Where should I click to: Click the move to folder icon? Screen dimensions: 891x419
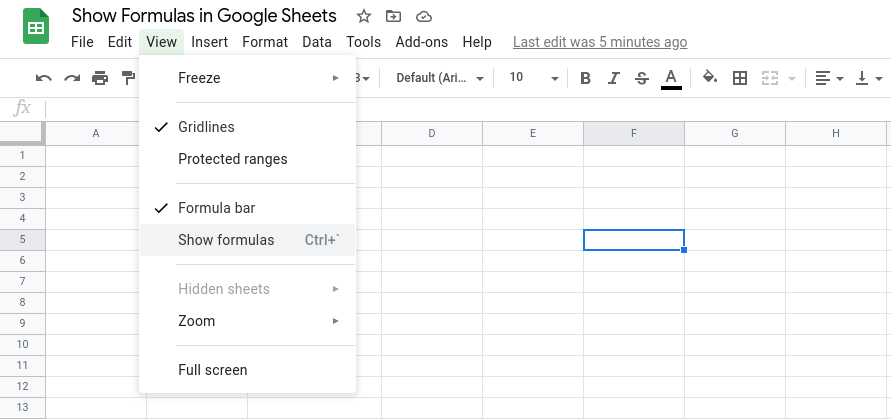393,16
